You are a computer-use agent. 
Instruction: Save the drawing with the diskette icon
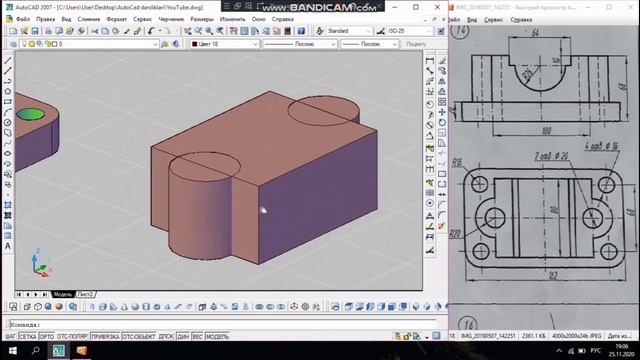[35, 31]
